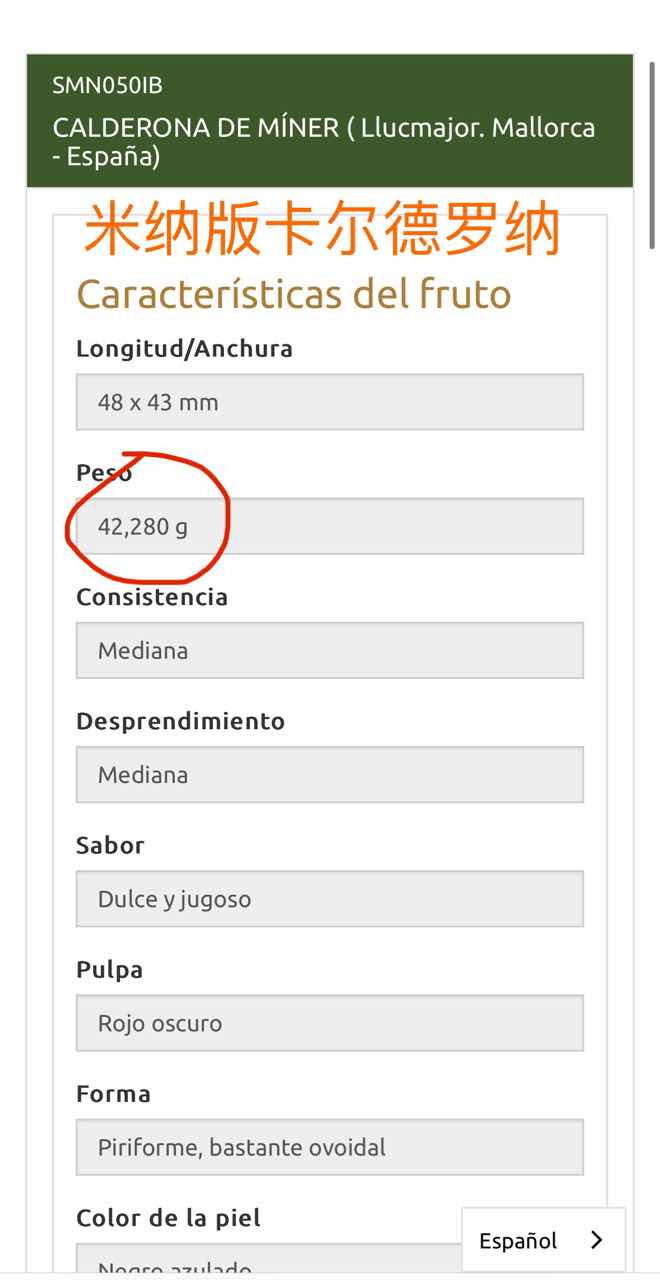Viewport: 660px width, 1280px height.
Task: Tap the Color de la piel label
Action: (x=168, y=1218)
